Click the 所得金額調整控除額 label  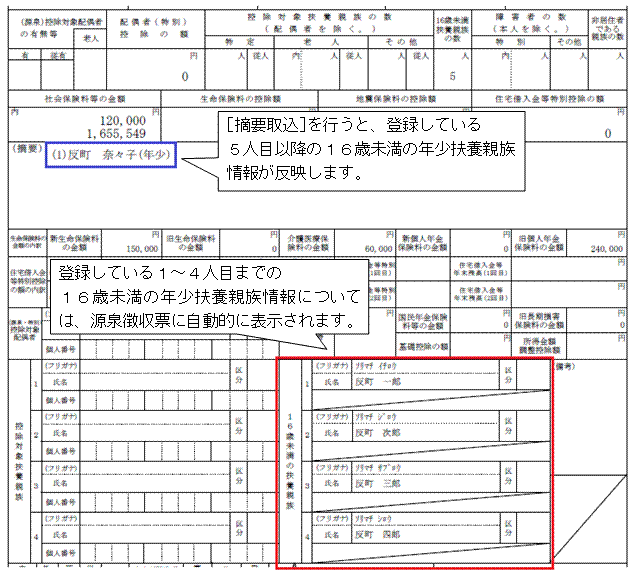[x=539, y=346]
